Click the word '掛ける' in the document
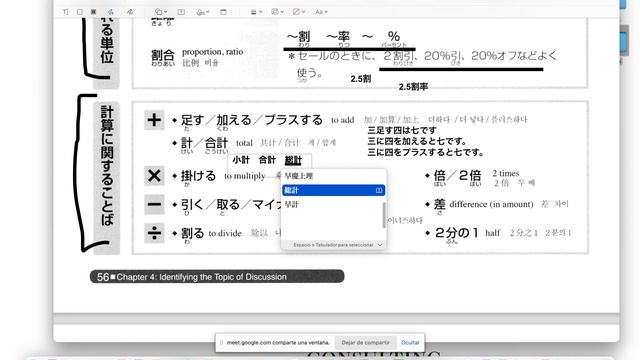640x360 pixels. [x=198, y=176]
